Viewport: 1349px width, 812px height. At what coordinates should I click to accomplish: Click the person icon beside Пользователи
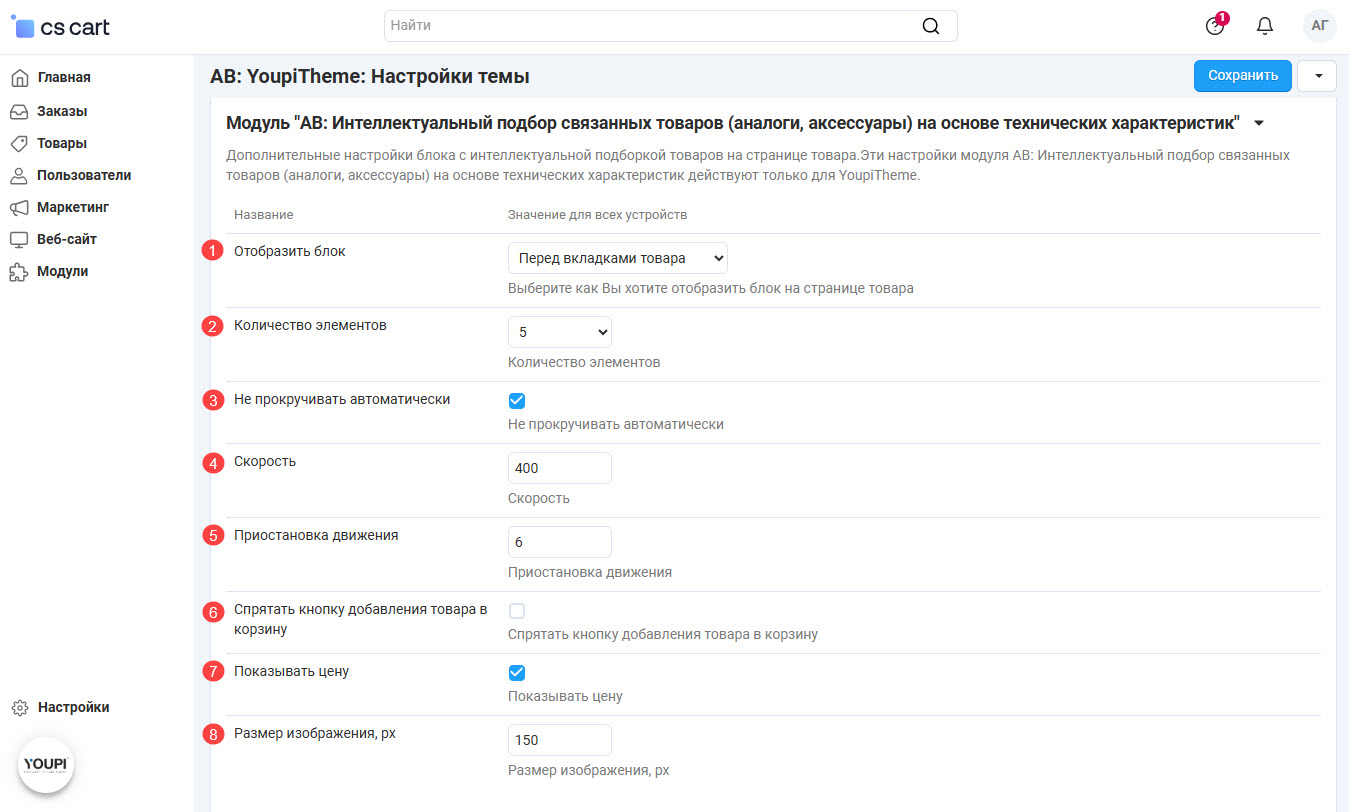[x=18, y=176]
